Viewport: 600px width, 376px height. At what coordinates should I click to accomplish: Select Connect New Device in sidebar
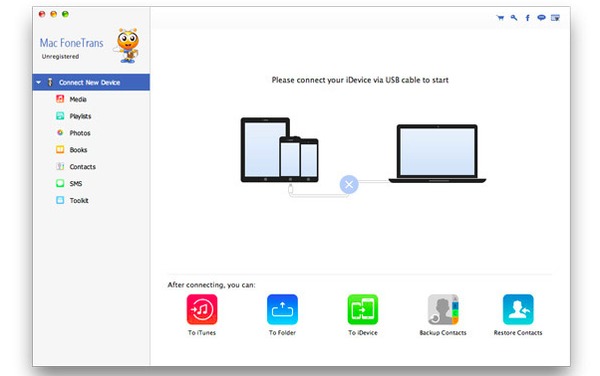91,82
